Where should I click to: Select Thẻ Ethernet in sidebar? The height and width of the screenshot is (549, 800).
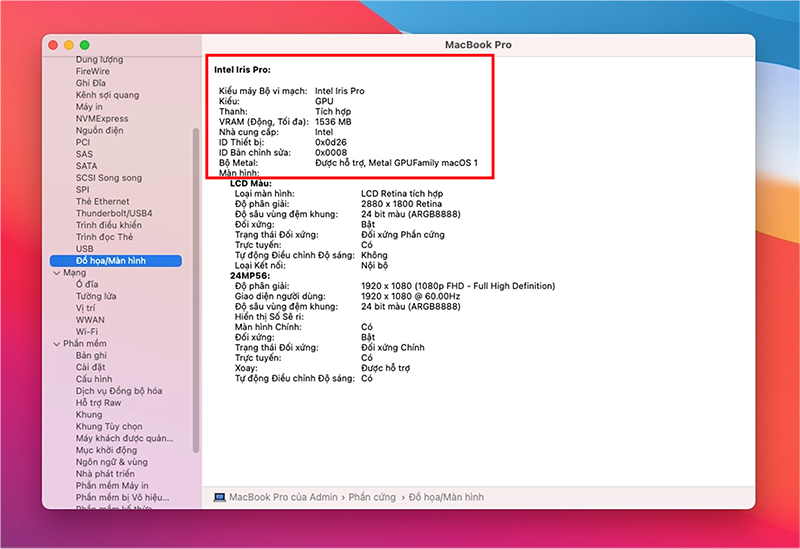point(103,202)
